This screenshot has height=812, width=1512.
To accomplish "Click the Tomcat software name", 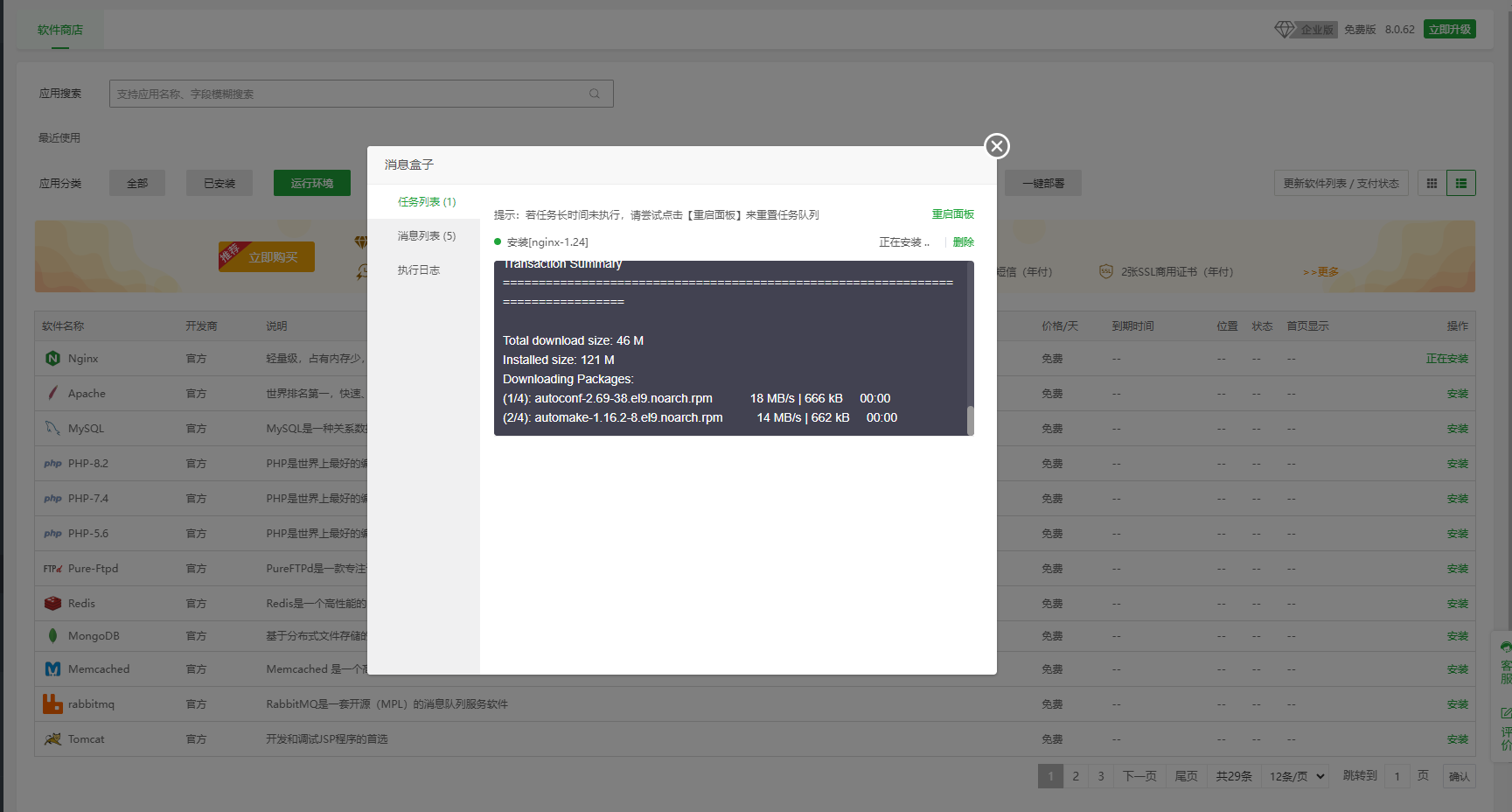I will click(86, 739).
